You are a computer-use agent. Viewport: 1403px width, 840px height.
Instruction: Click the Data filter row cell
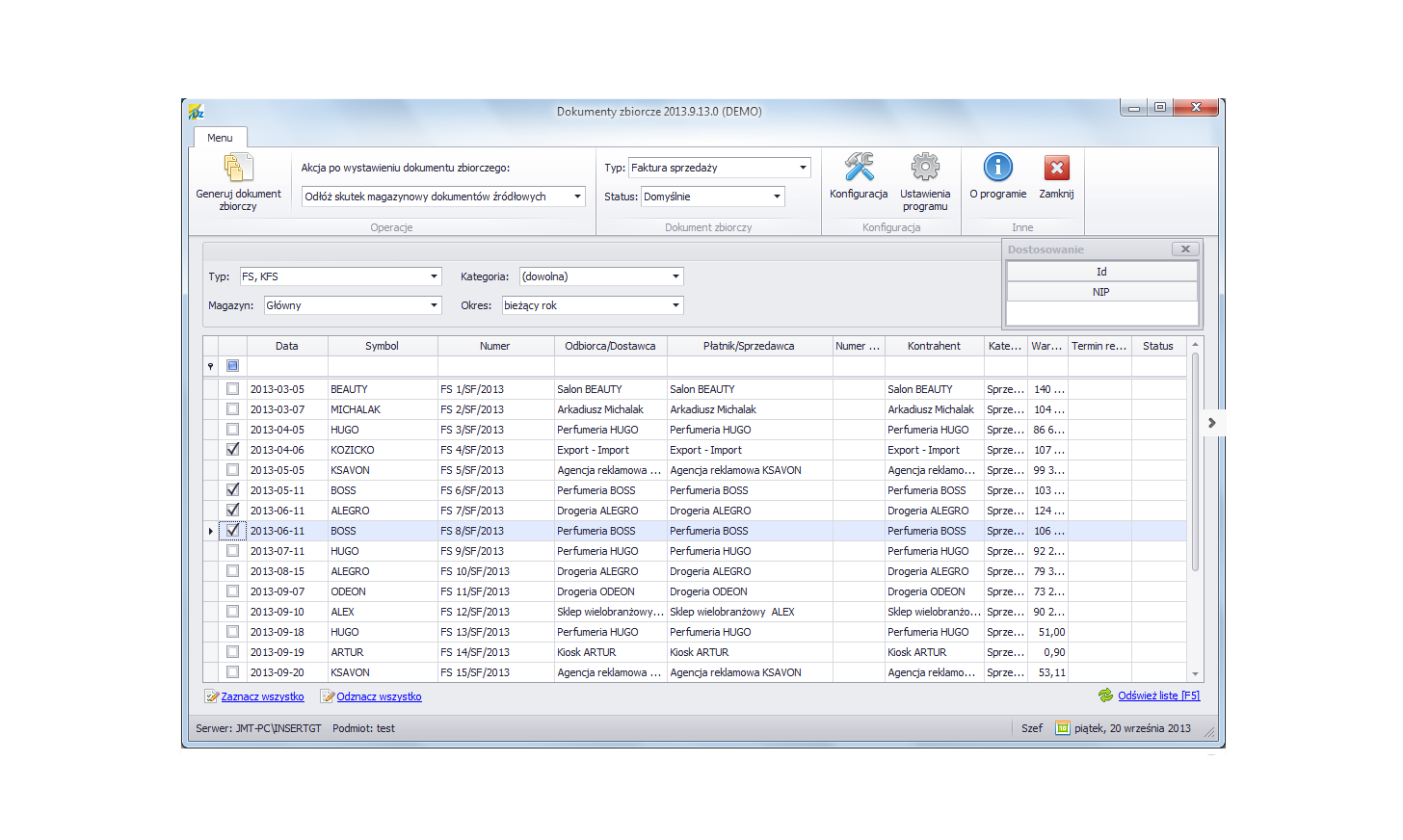(287, 366)
